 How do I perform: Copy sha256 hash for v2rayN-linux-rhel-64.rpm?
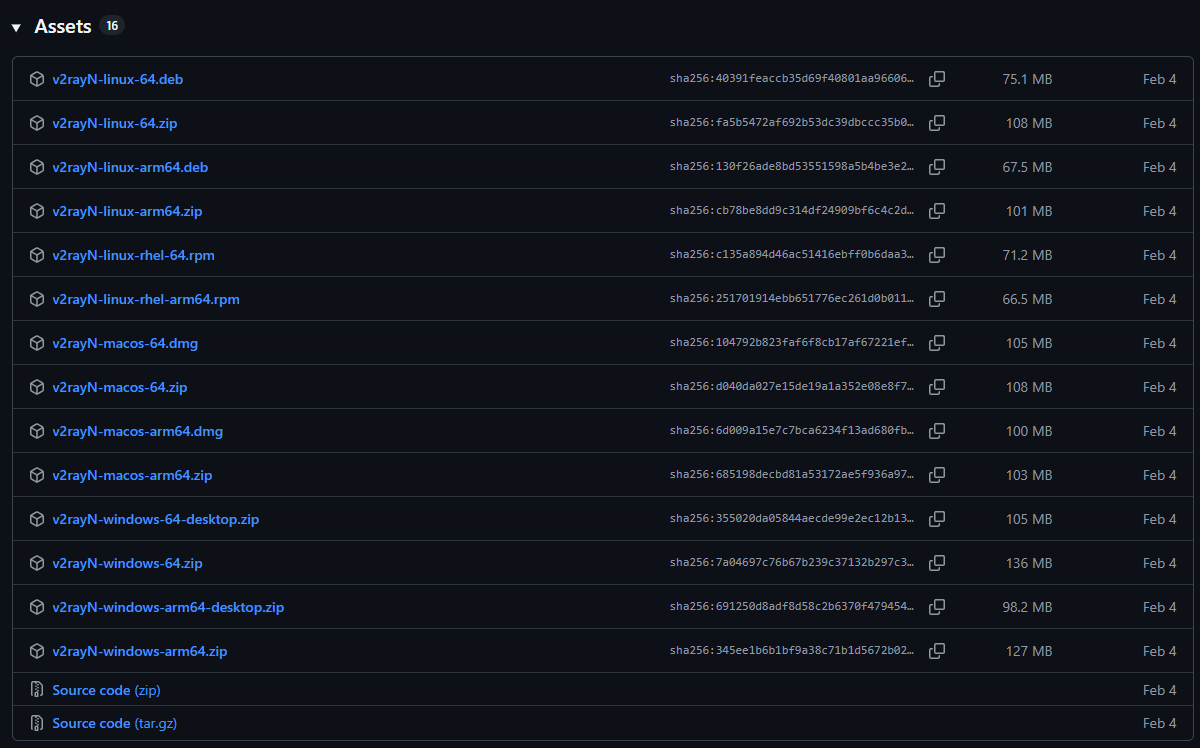click(x=937, y=255)
